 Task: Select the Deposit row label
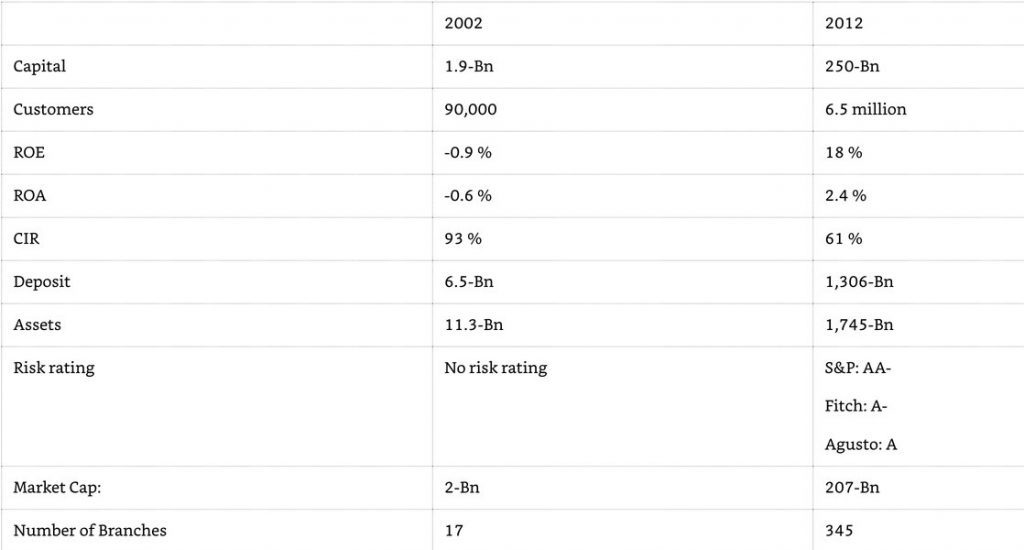coord(41,282)
